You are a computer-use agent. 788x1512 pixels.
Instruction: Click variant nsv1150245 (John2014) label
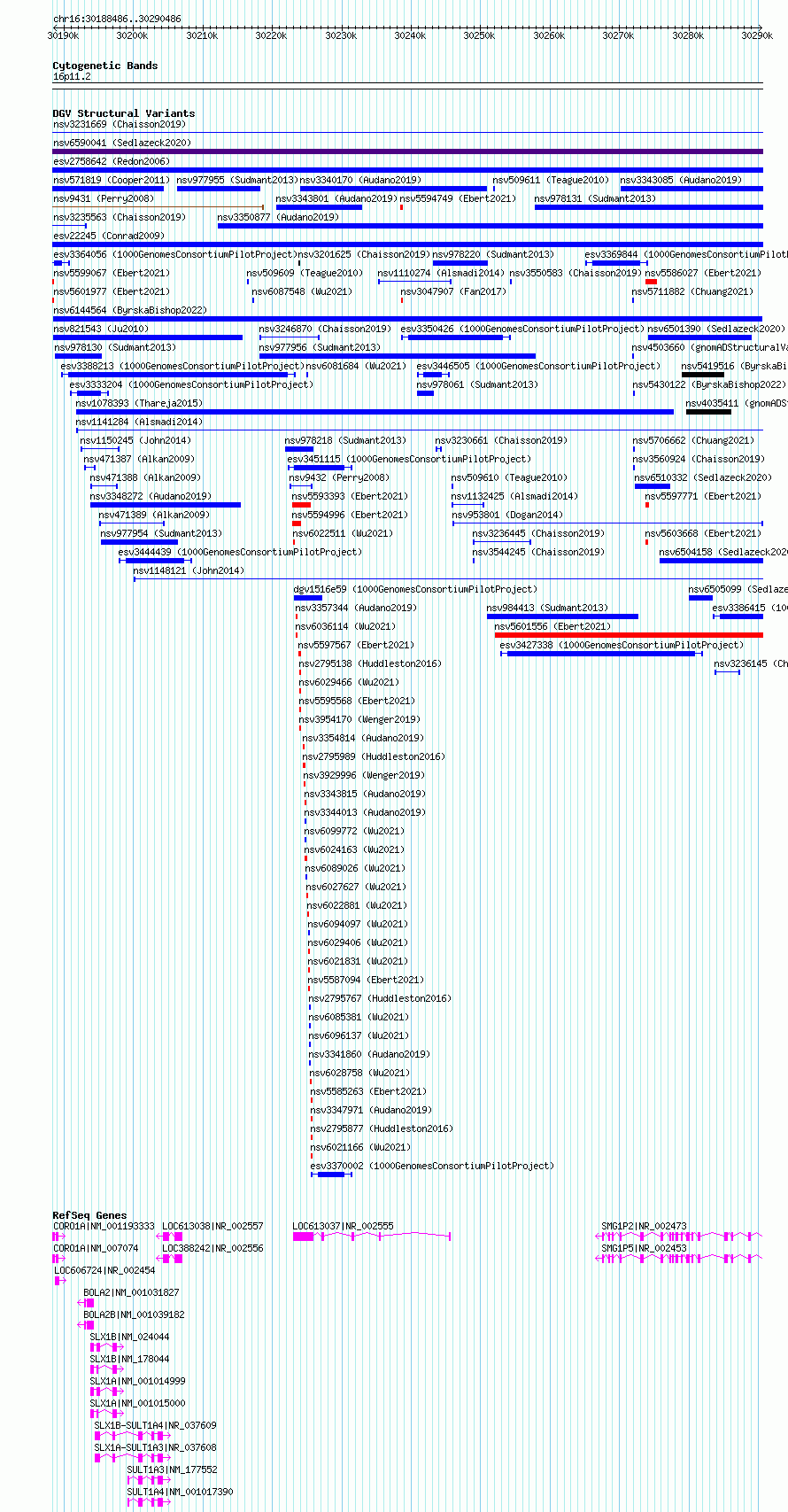pos(135,440)
